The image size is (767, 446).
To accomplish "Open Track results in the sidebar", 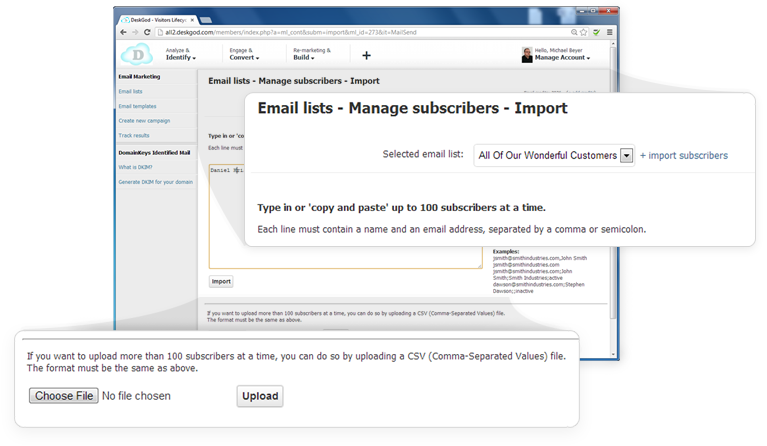I will (x=134, y=135).
